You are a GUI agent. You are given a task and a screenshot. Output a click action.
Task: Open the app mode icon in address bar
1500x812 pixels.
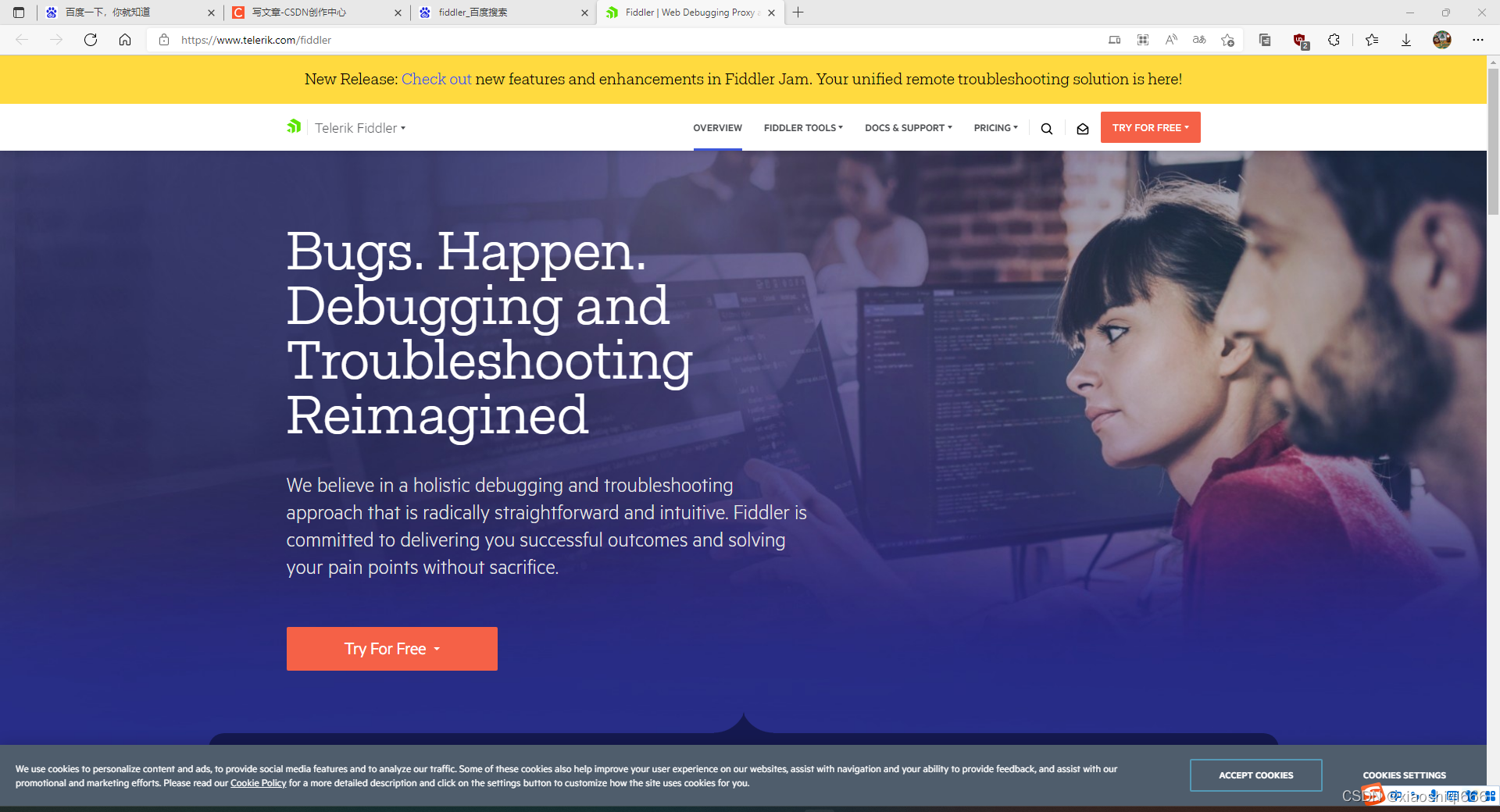click(x=1115, y=40)
